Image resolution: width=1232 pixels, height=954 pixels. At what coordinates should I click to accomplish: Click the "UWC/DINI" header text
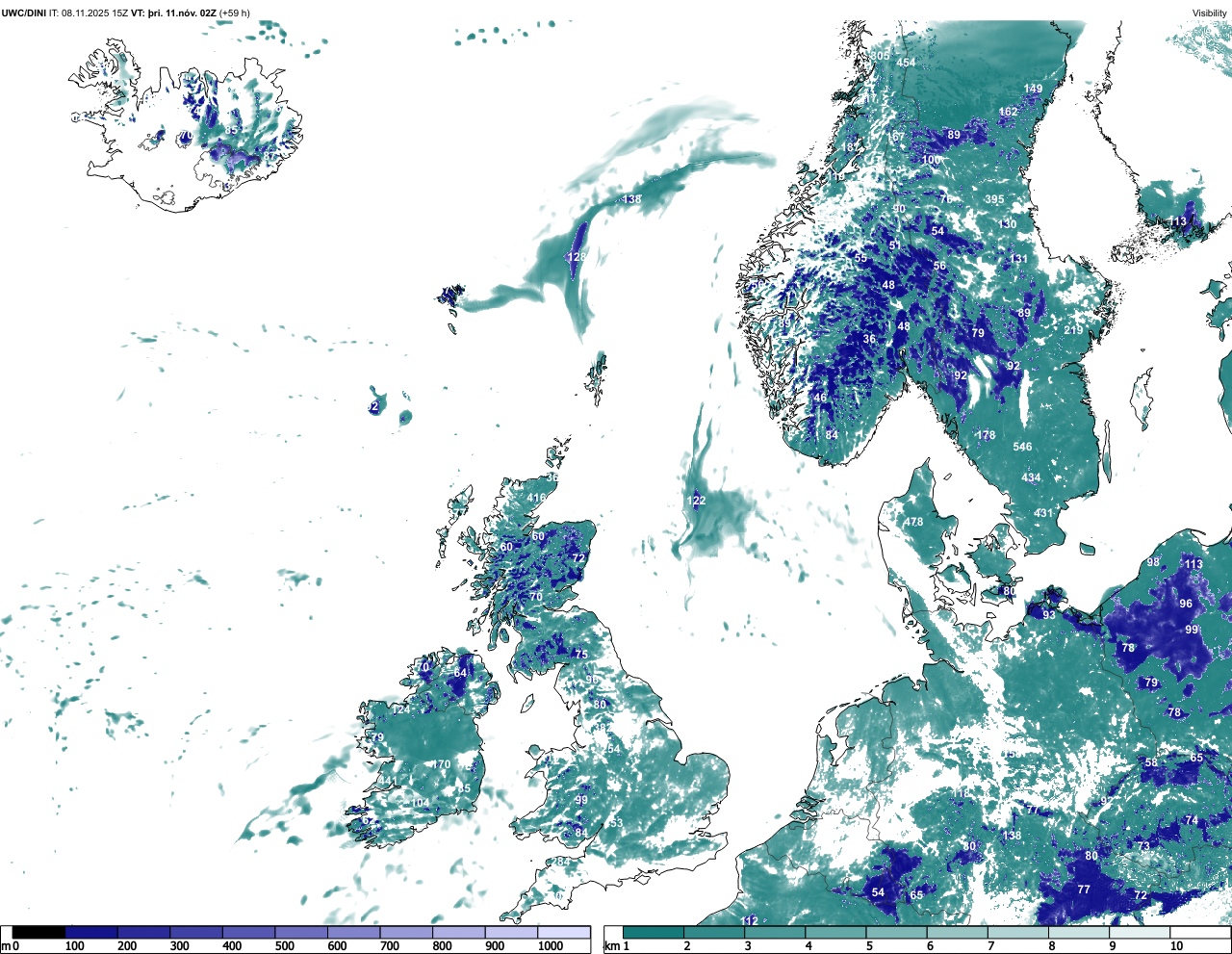click(x=23, y=13)
